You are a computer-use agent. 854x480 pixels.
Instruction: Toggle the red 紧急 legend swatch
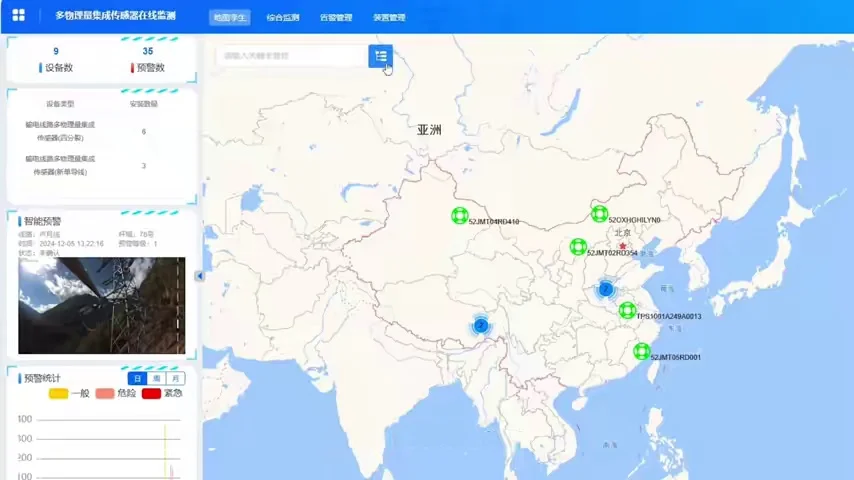(x=151, y=393)
